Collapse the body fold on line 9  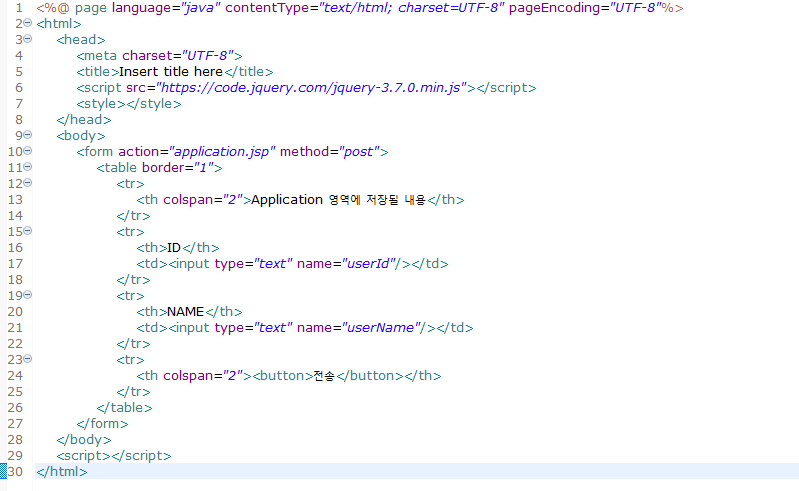pos(28,134)
